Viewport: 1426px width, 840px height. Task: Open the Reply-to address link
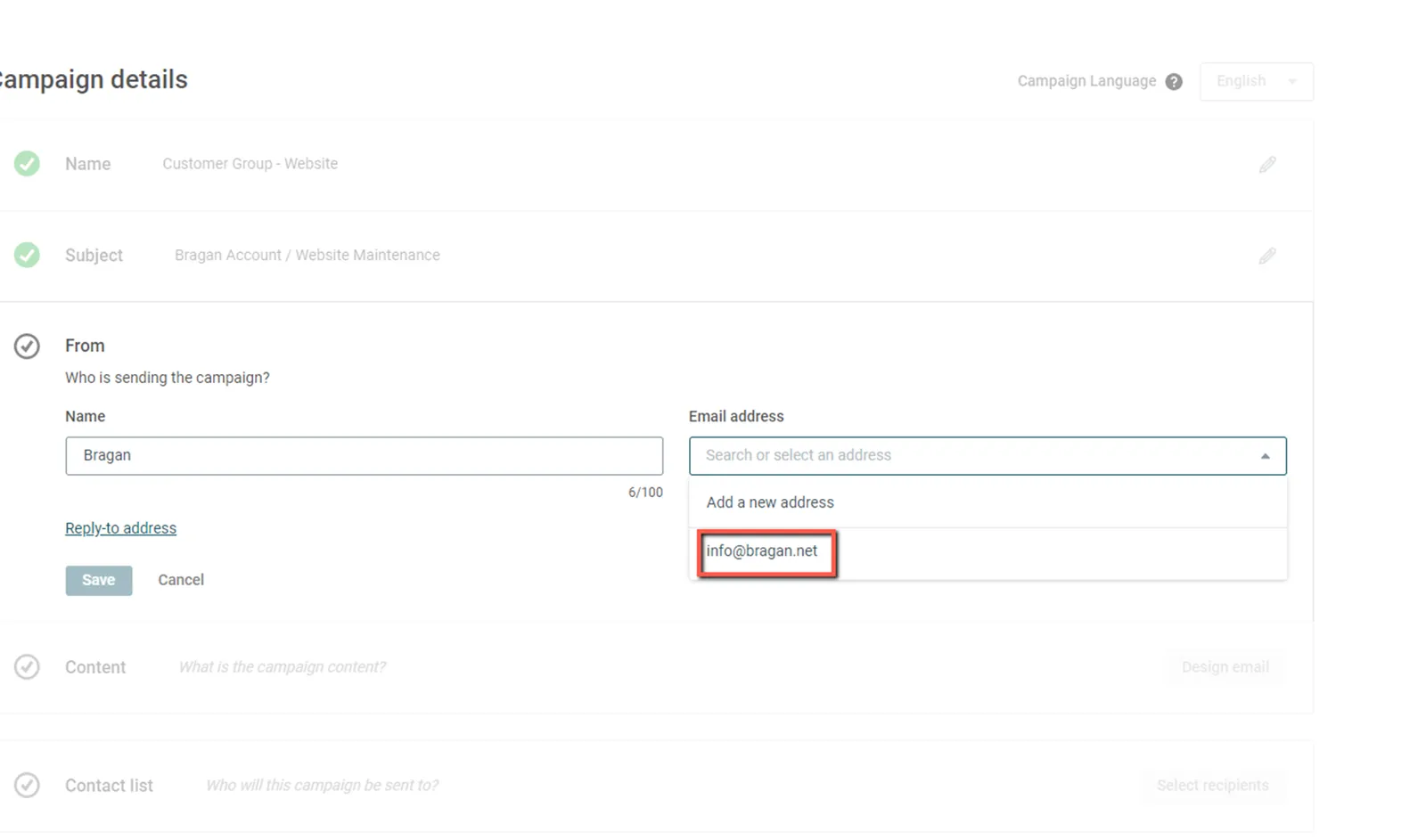(x=120, y=528)
